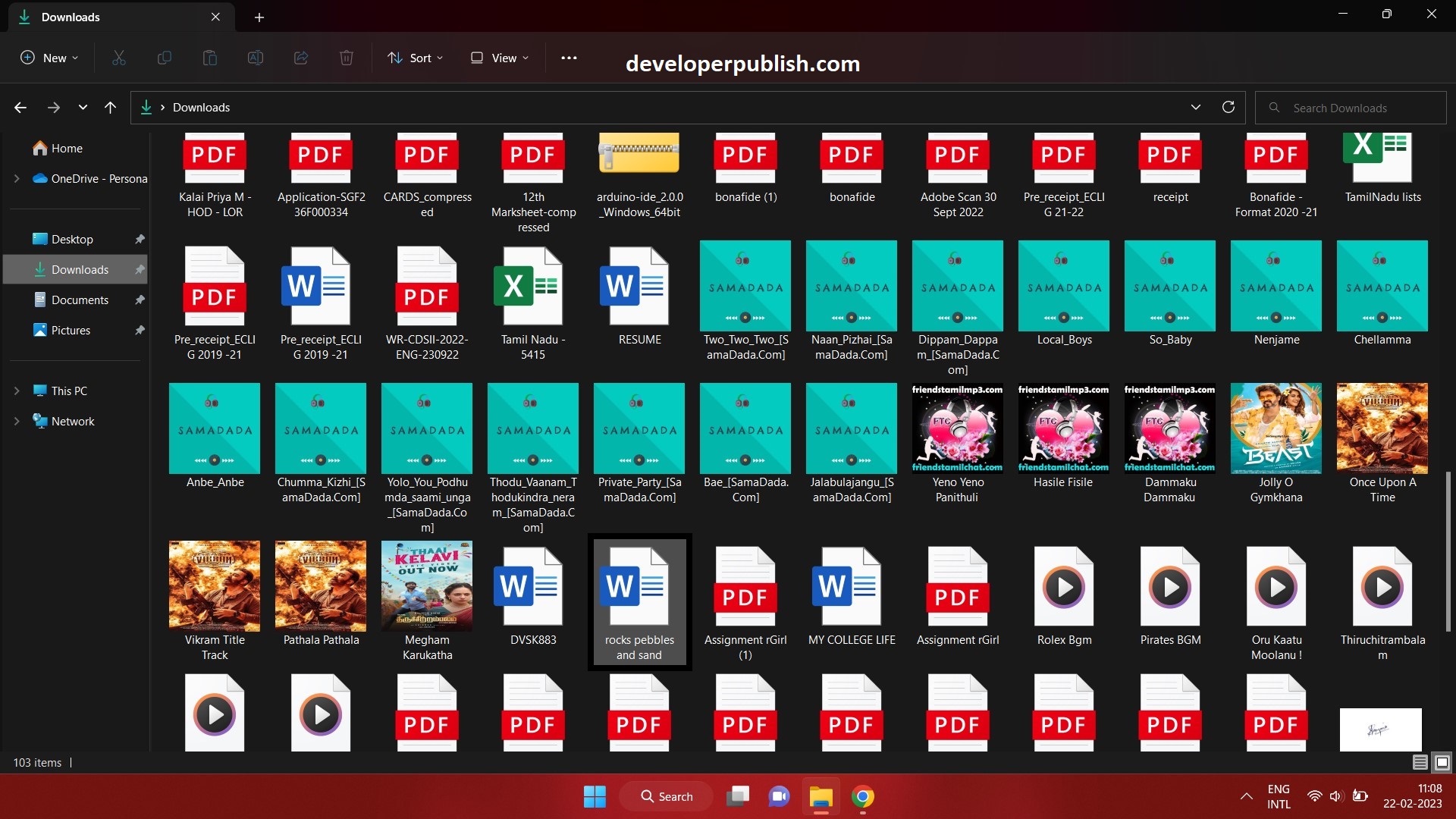Open a new Explorer tab with the plus button
Screen dimensions: 1456x819
tap(259, 17)
